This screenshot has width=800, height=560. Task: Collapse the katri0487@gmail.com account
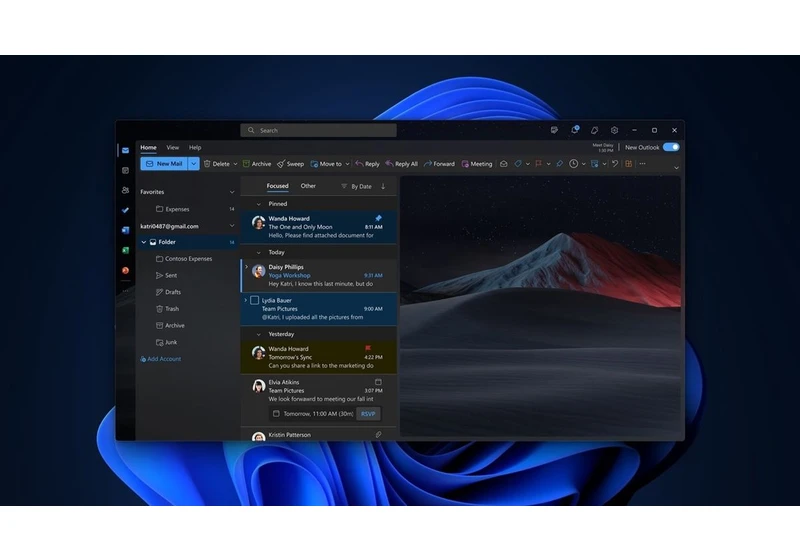[232, 226]
